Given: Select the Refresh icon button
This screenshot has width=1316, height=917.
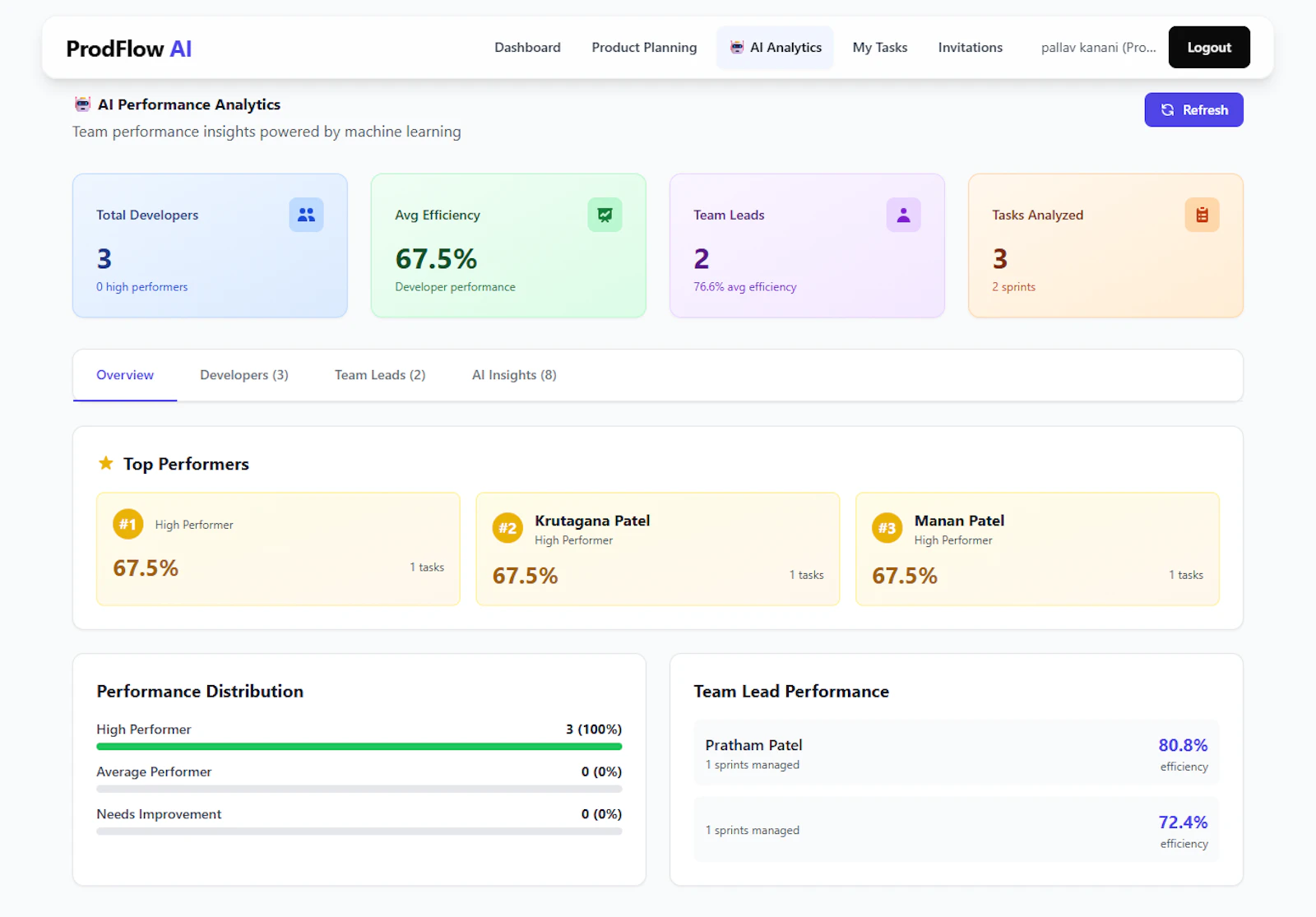Looking at the screenshot, I should click(1168, 109).
